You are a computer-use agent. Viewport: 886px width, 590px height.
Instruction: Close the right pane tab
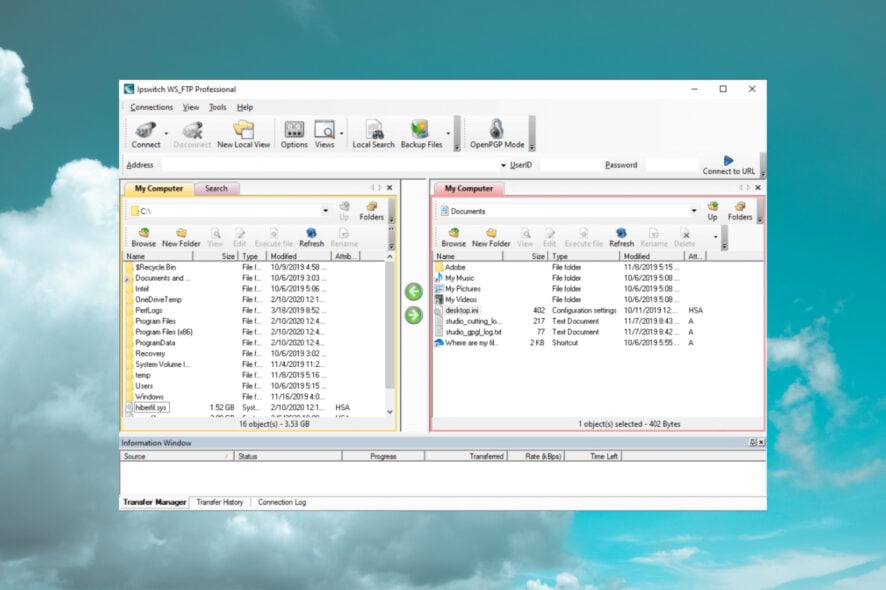[x=758, y=188]
